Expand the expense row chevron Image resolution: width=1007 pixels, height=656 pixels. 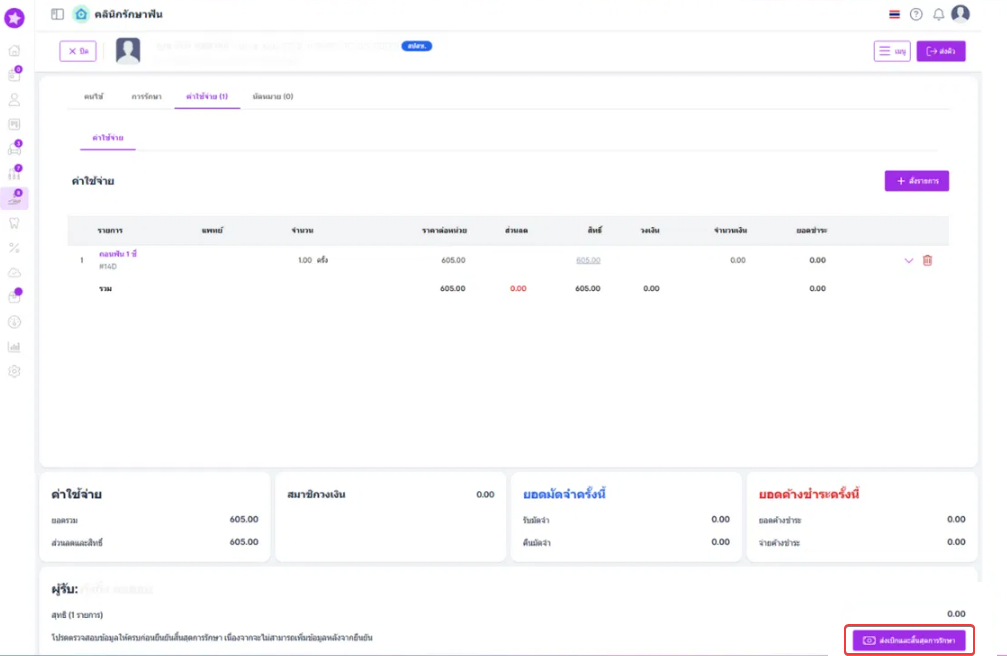909,260
